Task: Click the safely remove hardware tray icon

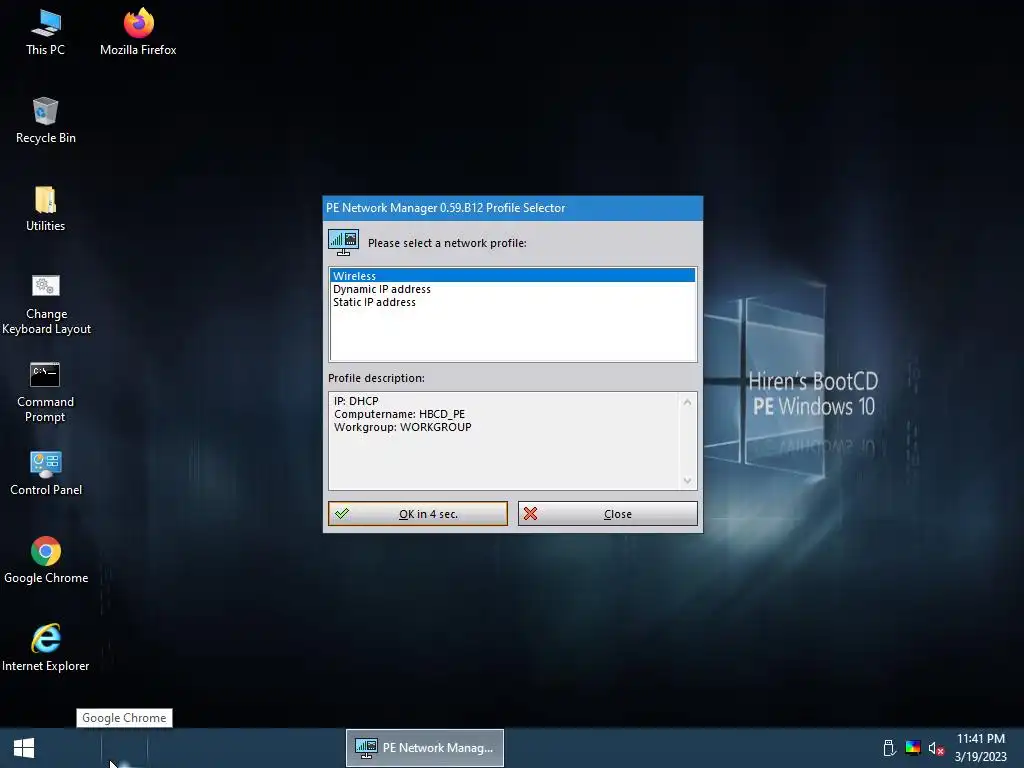Action: pos(889,748)
